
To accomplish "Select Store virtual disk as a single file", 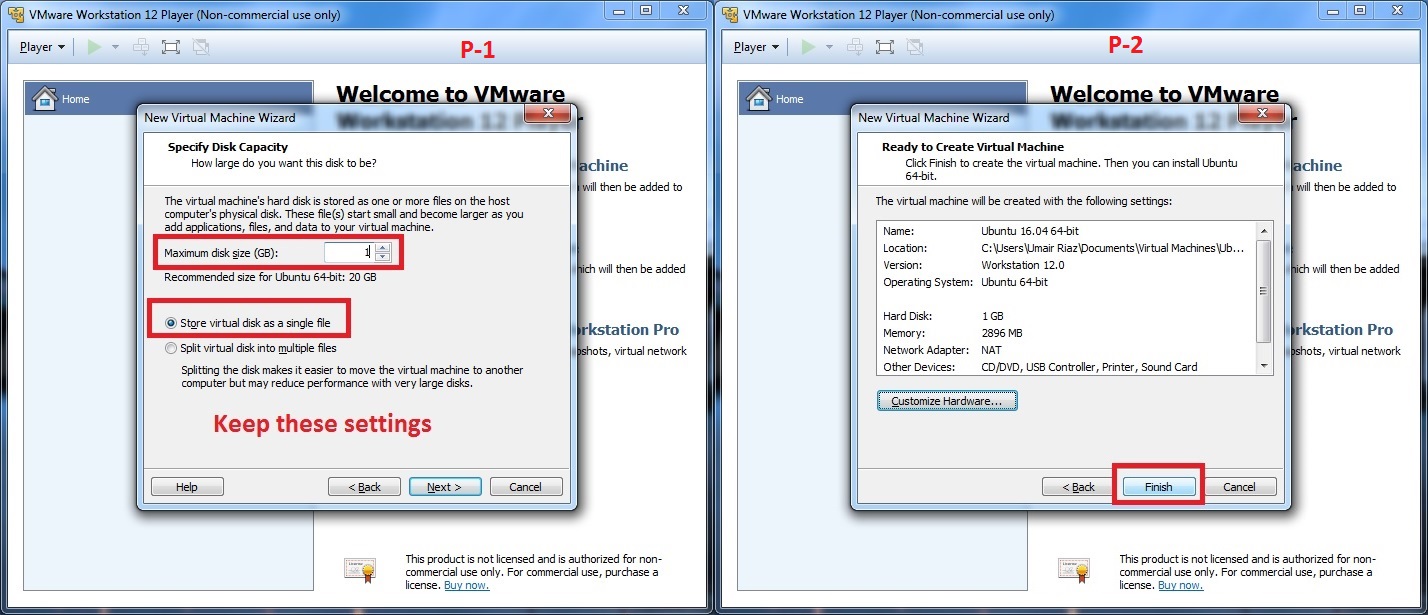I will click(249, 323).
